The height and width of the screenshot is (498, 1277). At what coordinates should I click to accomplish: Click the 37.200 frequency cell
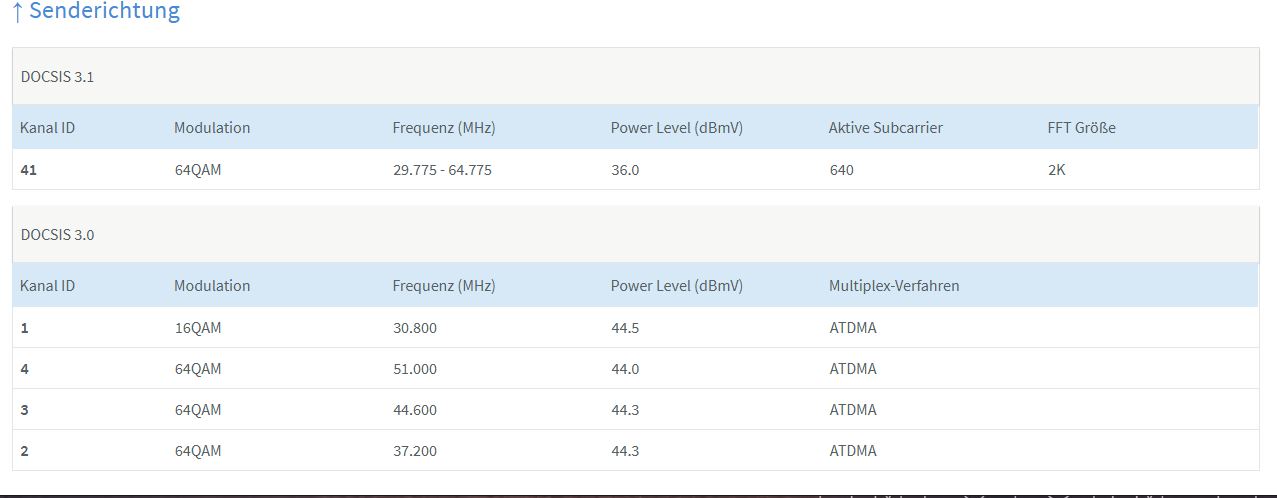[x=415, y=451]
